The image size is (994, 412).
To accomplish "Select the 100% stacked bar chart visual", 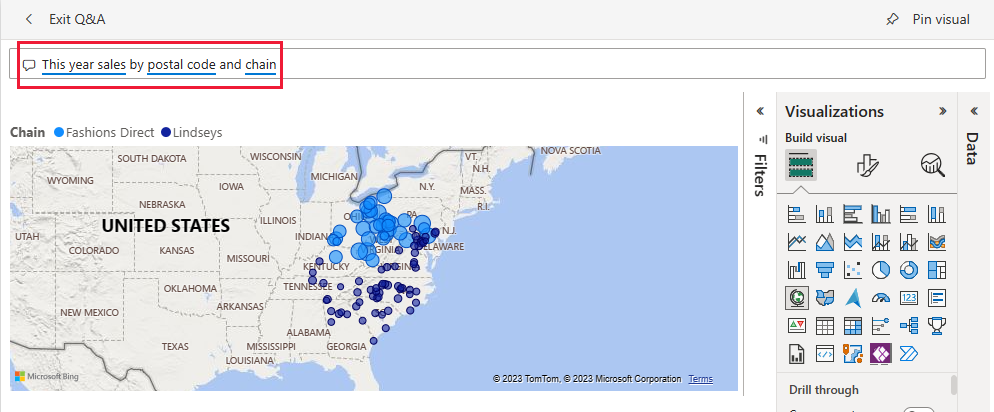I will (x=908, y=214).
